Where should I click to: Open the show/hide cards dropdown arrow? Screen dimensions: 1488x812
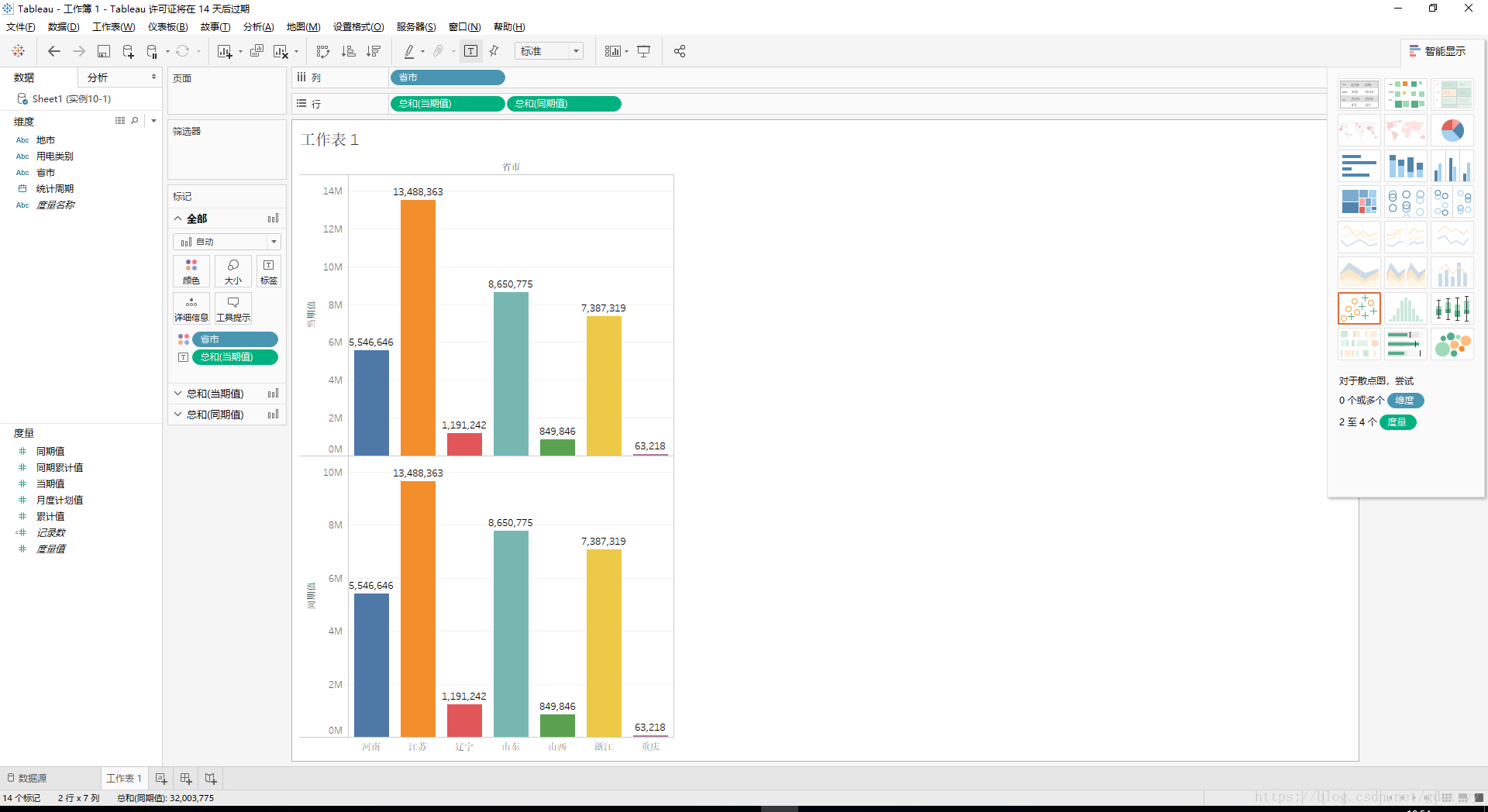pos(626,52)
